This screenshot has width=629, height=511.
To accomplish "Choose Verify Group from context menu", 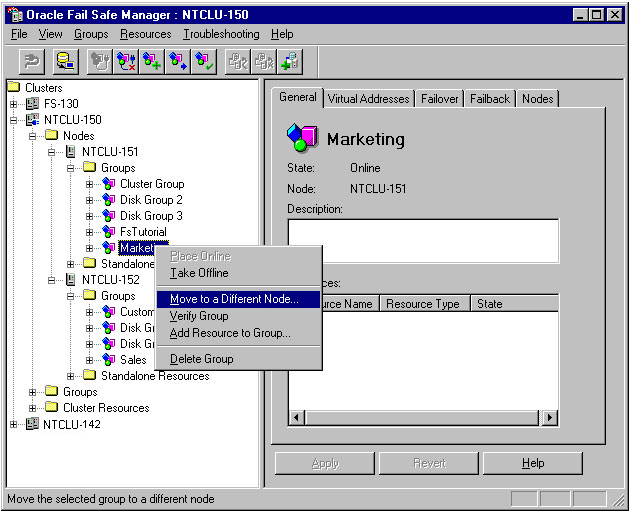I will click(239, 316).
